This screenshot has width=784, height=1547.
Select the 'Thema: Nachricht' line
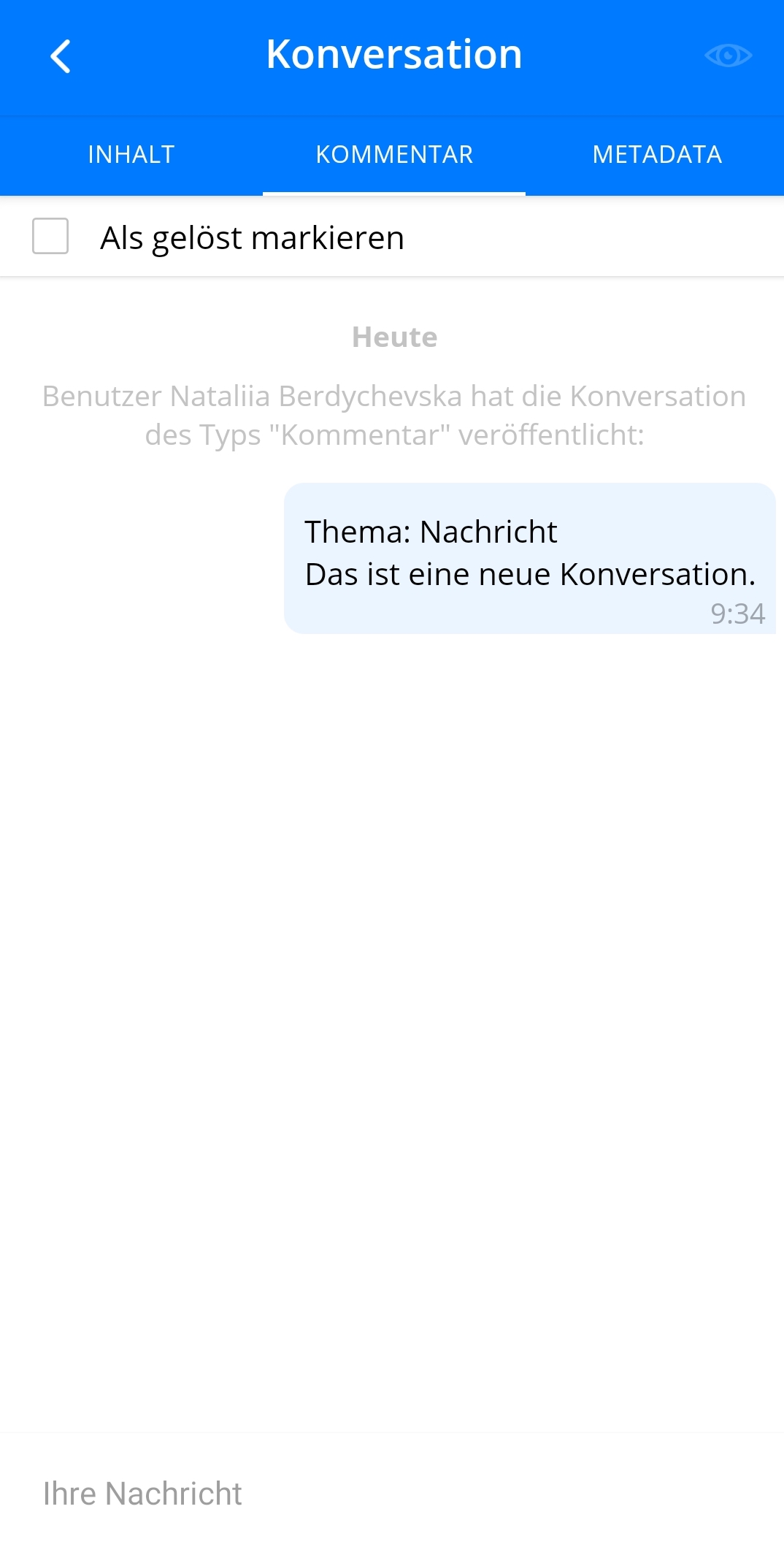(x=431, y=532)
